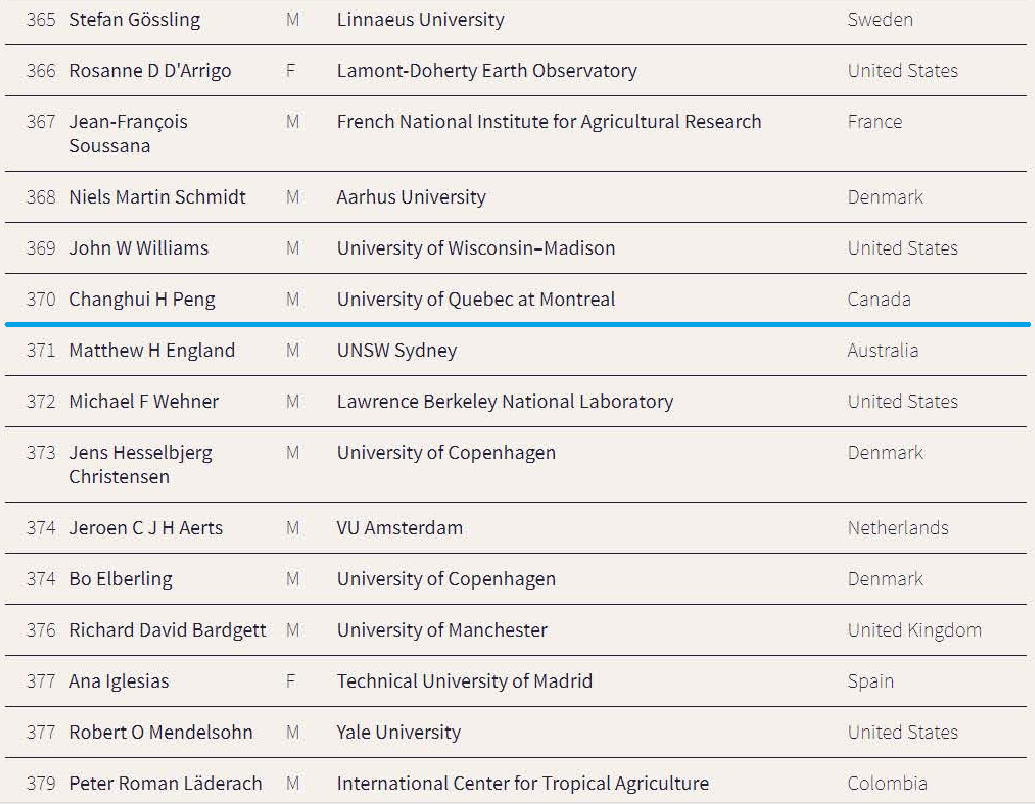The height and width of the screenshot is (804, 1035).
Task: Click on Ana Iglesias
Action: tap(119, 681)
